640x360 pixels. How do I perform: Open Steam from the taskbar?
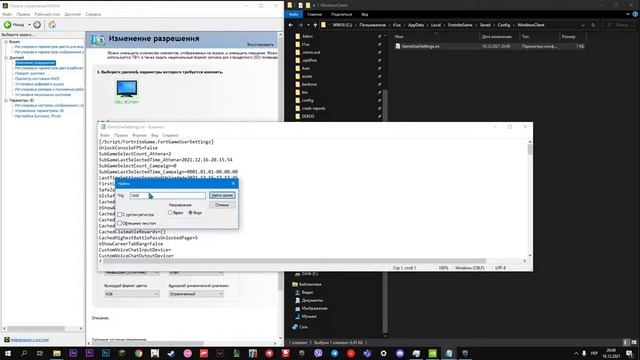171,353
